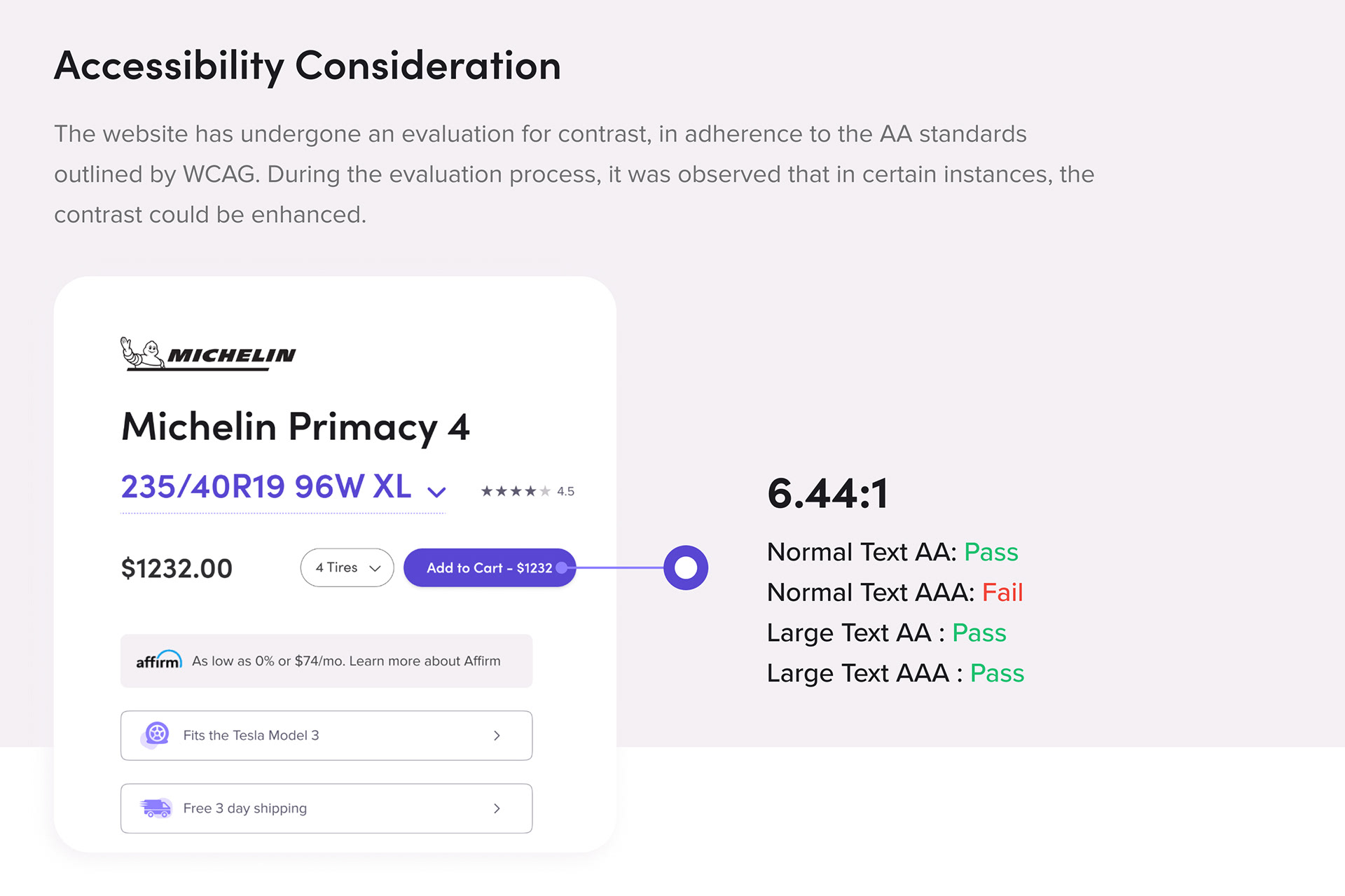Click the delivery truck icon
Viewport: 1345px width, 896px height.
click(x=156, y=808)
